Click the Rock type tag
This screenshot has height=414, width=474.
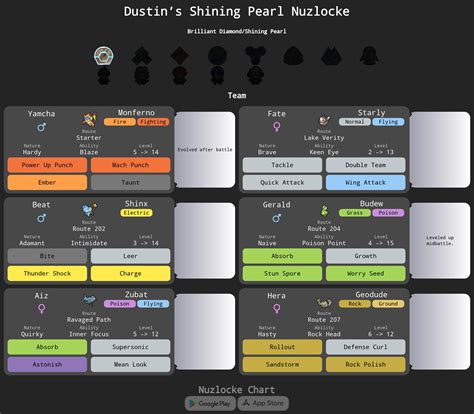[355, 304]
